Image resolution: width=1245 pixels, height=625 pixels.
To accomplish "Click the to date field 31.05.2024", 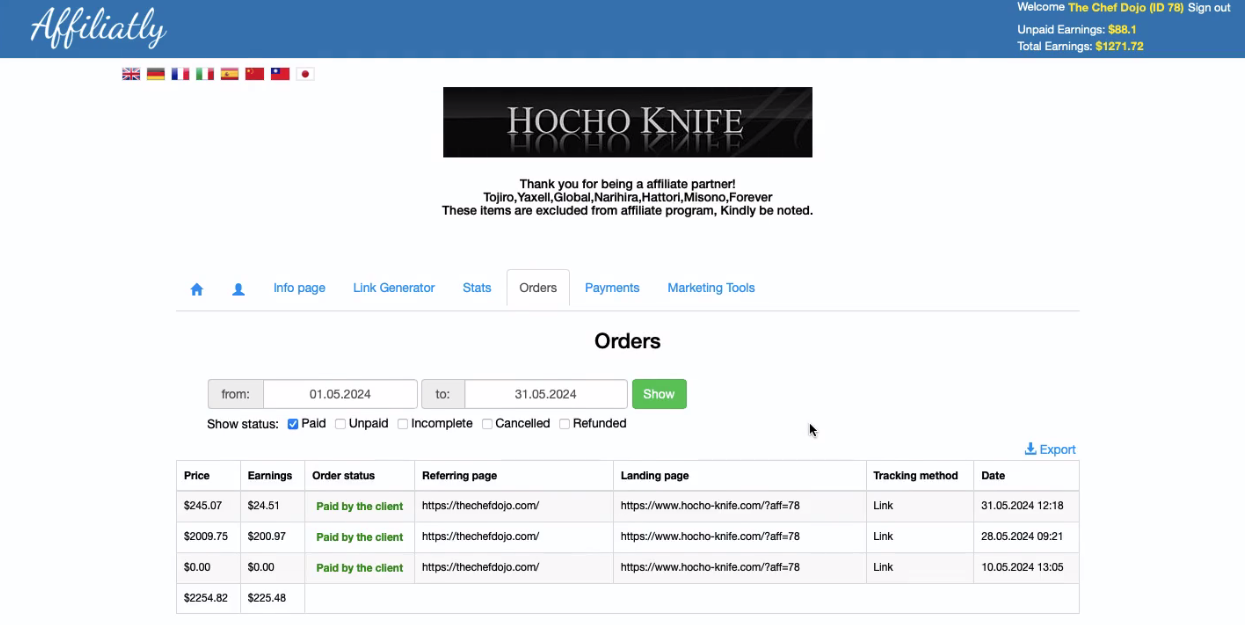I will (546, 394).
